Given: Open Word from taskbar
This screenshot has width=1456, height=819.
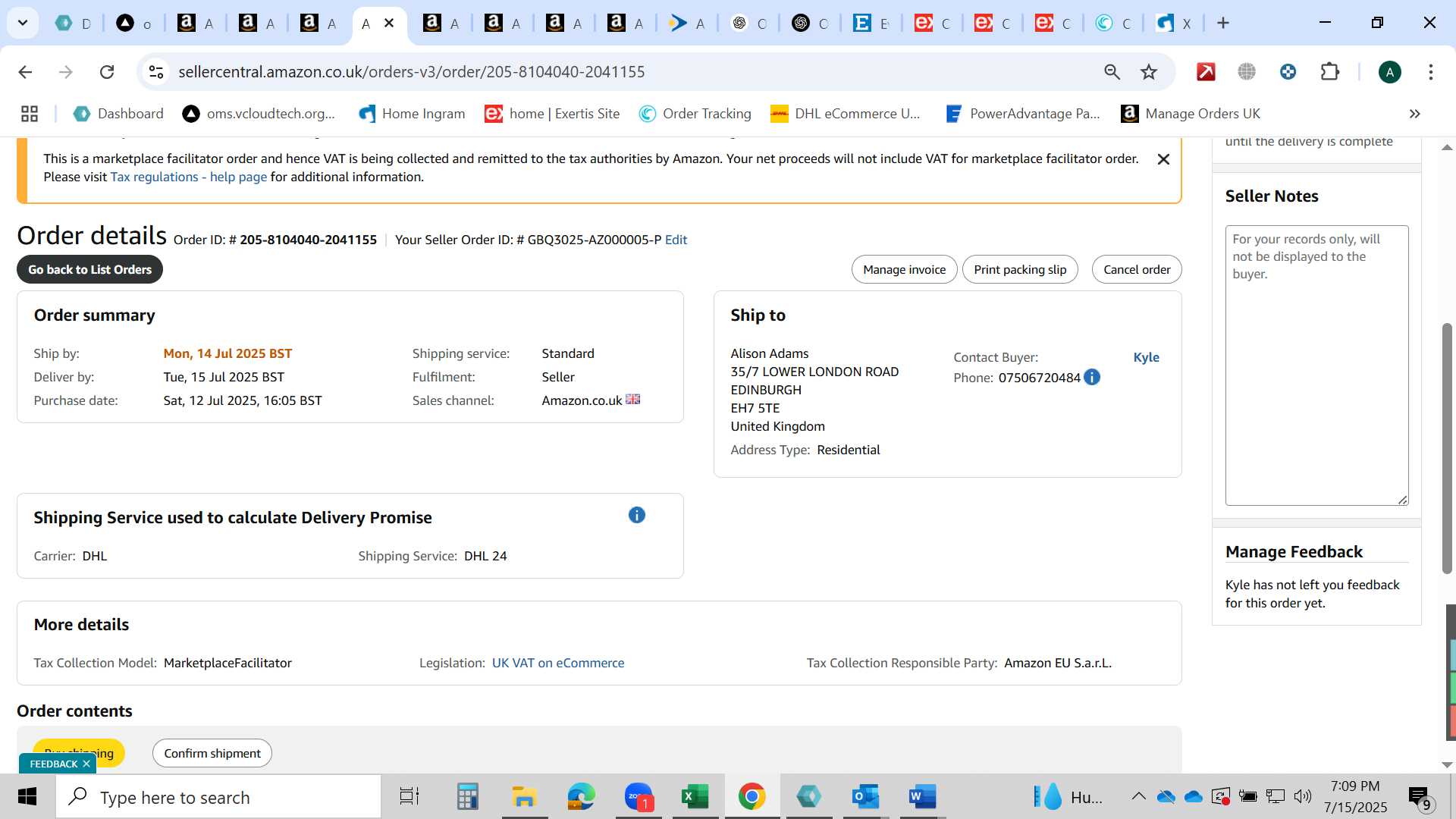Looking at the screenshot, I should click(x=922, y=797).
